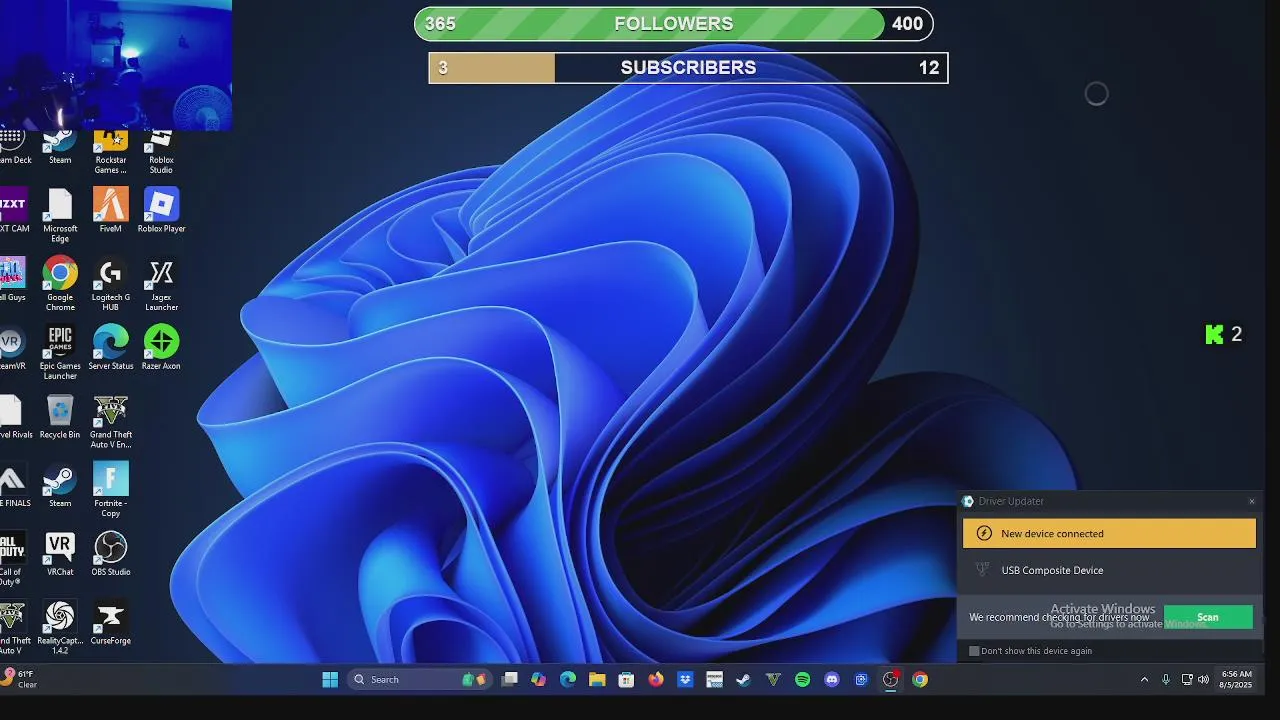Open Roblox Studio desktop shortcut
This screenshot has height=720, width=1280.
[x=161, y=152]
